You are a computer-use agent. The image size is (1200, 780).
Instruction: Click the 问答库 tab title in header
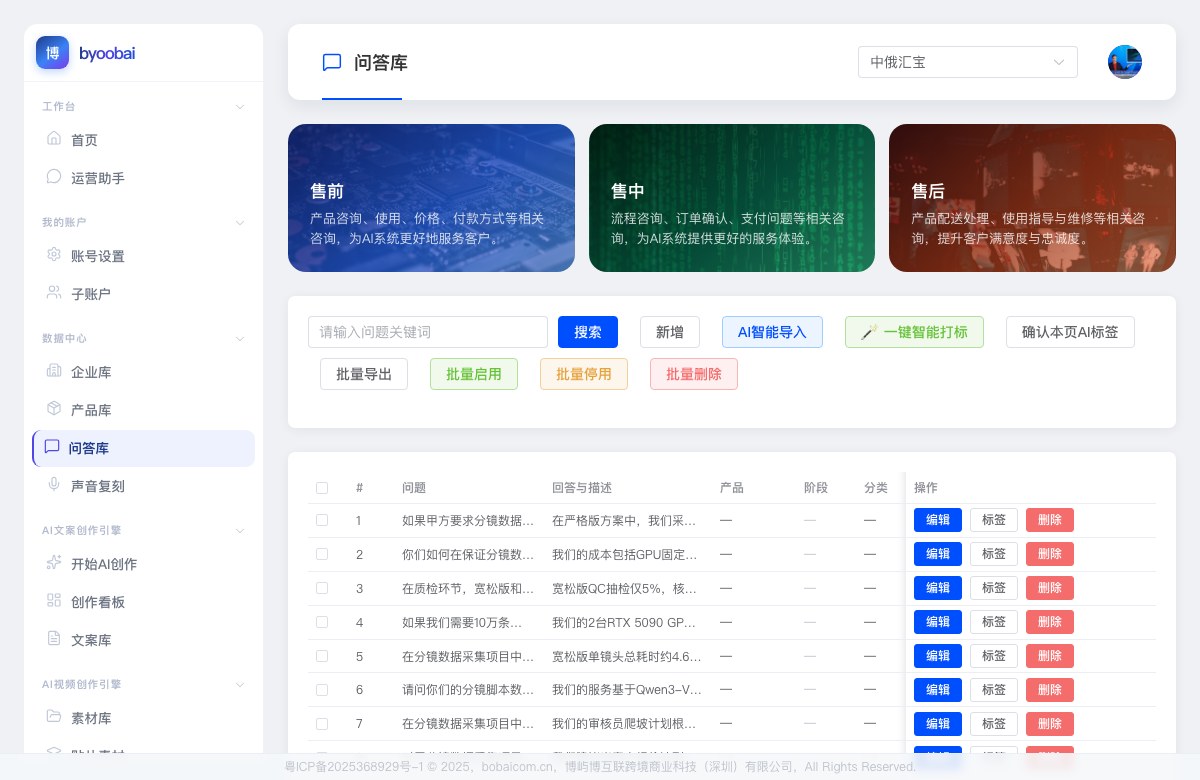[x=381, y=63]
